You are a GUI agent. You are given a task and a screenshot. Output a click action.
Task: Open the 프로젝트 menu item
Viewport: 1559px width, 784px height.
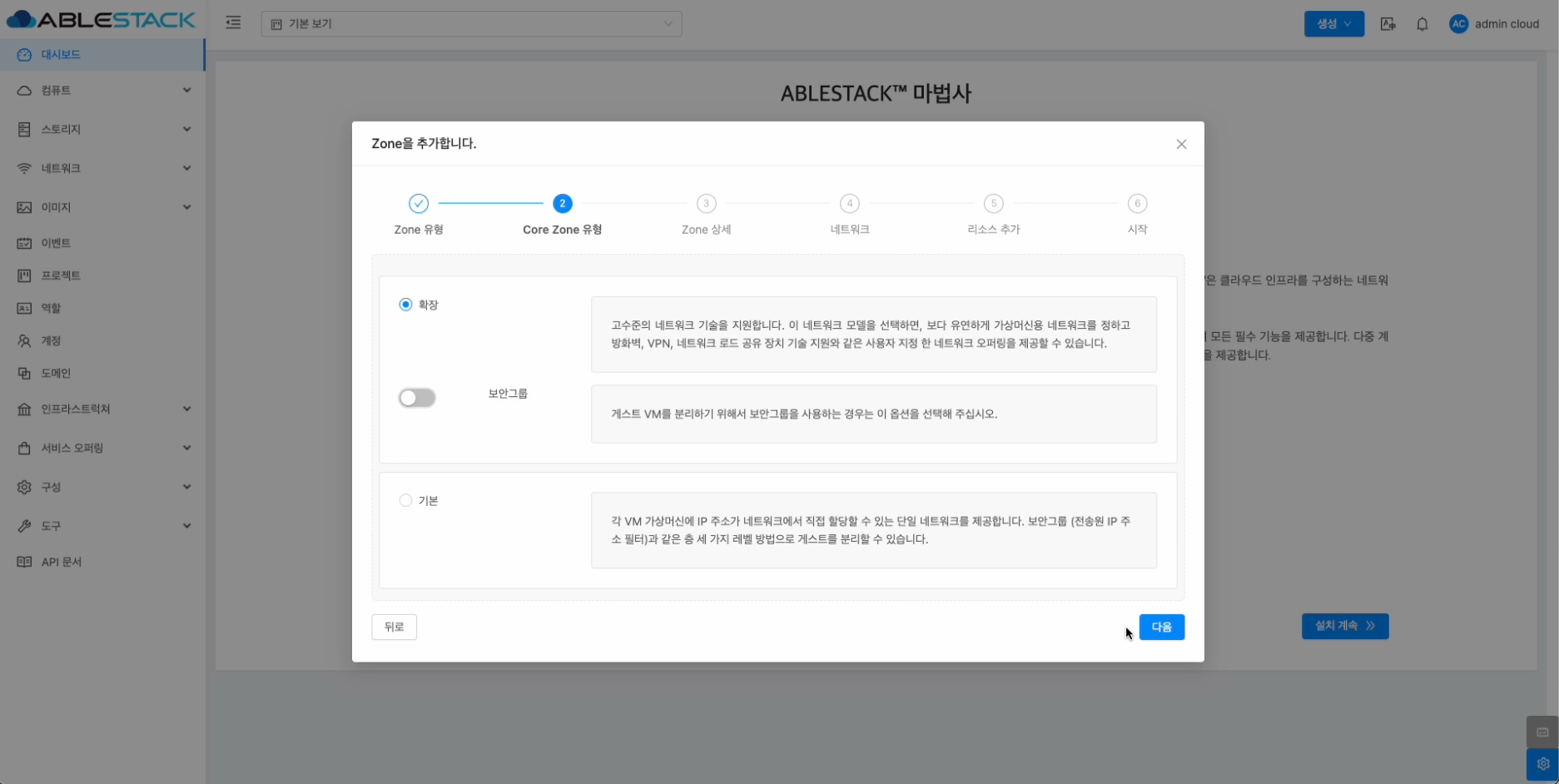pos(102,275)
